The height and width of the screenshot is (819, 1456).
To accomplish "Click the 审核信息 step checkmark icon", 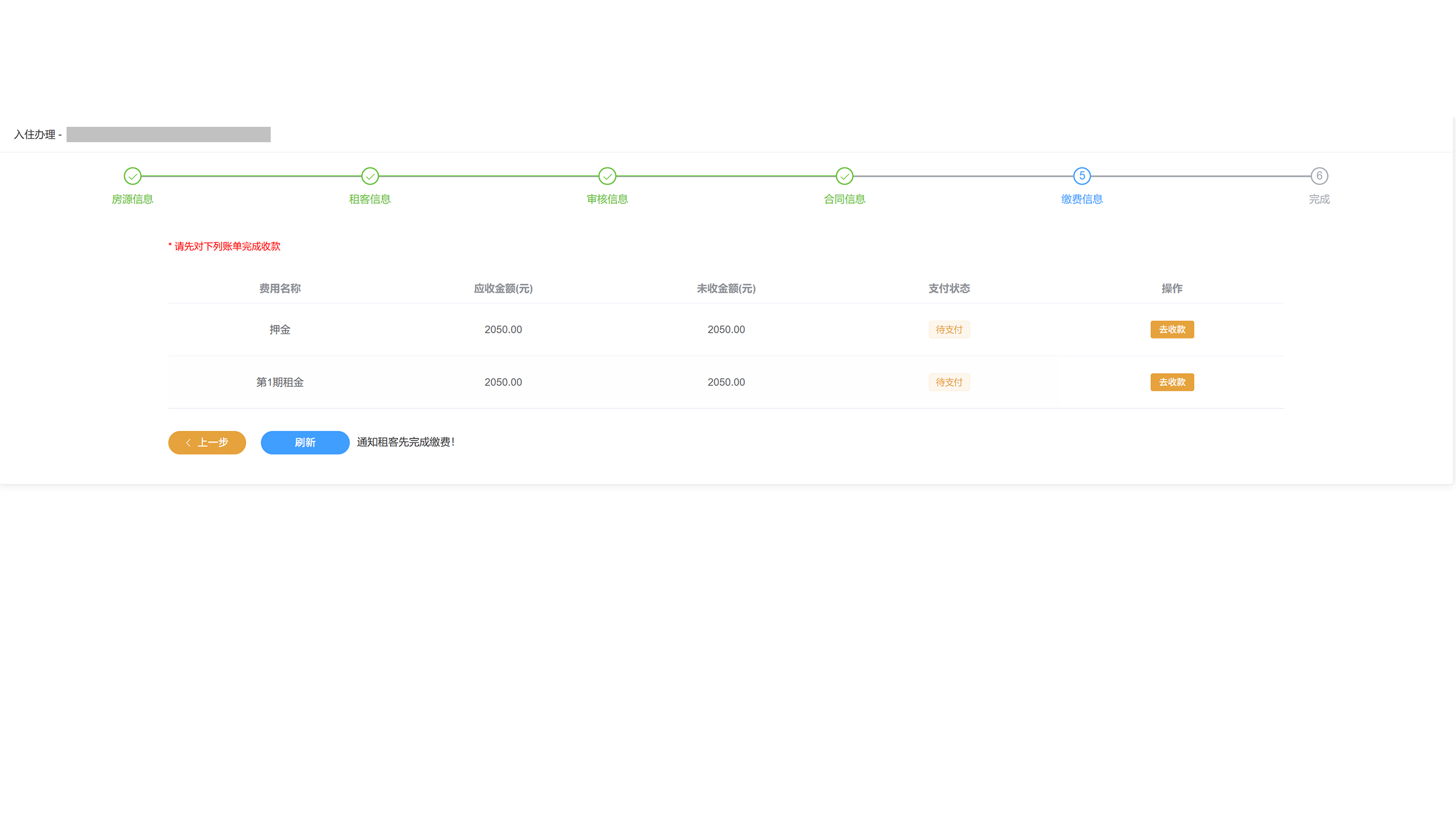I will pyautogui.click(x=607, y=176).
